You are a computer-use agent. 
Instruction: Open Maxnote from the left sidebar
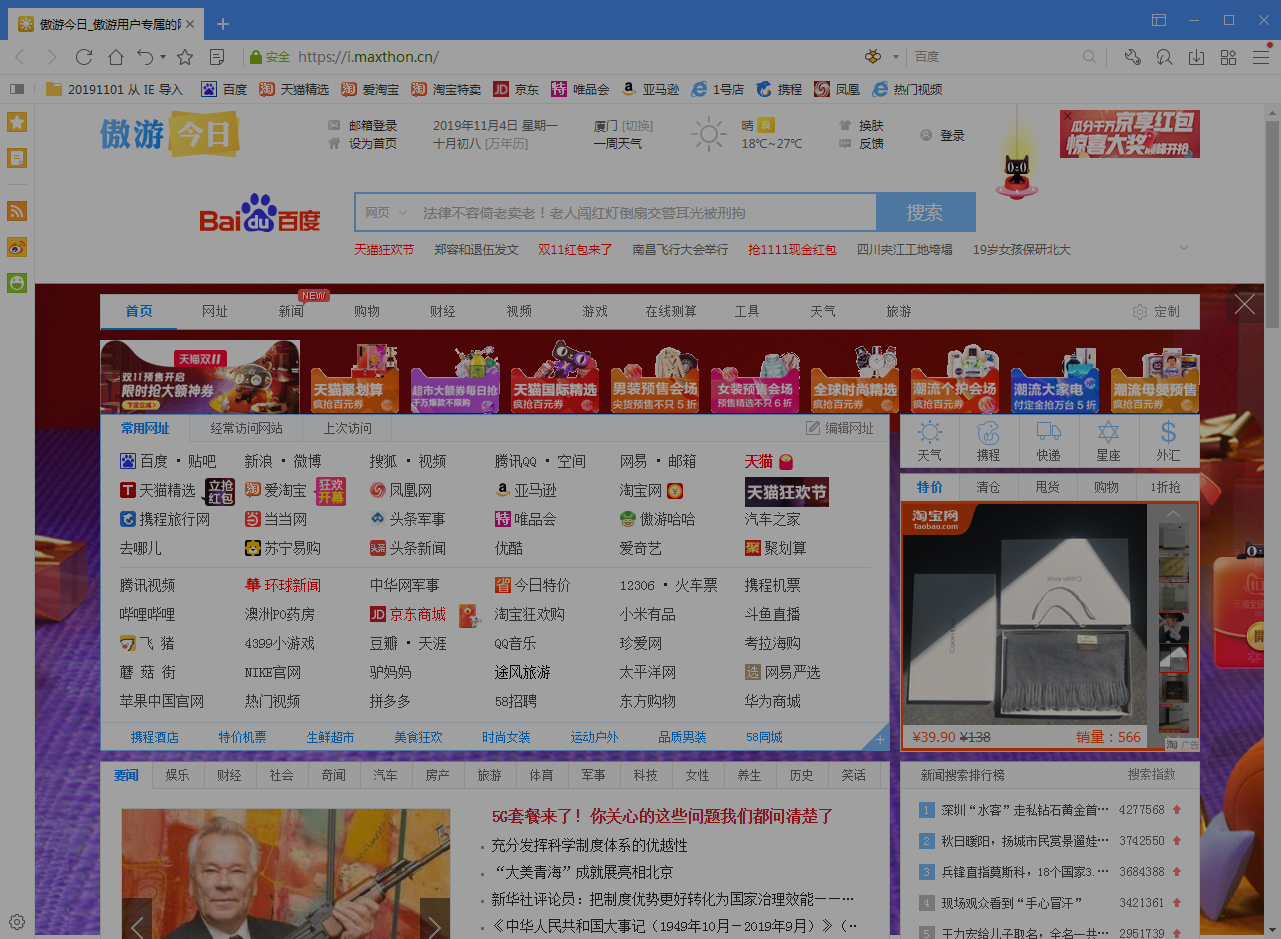16,158
